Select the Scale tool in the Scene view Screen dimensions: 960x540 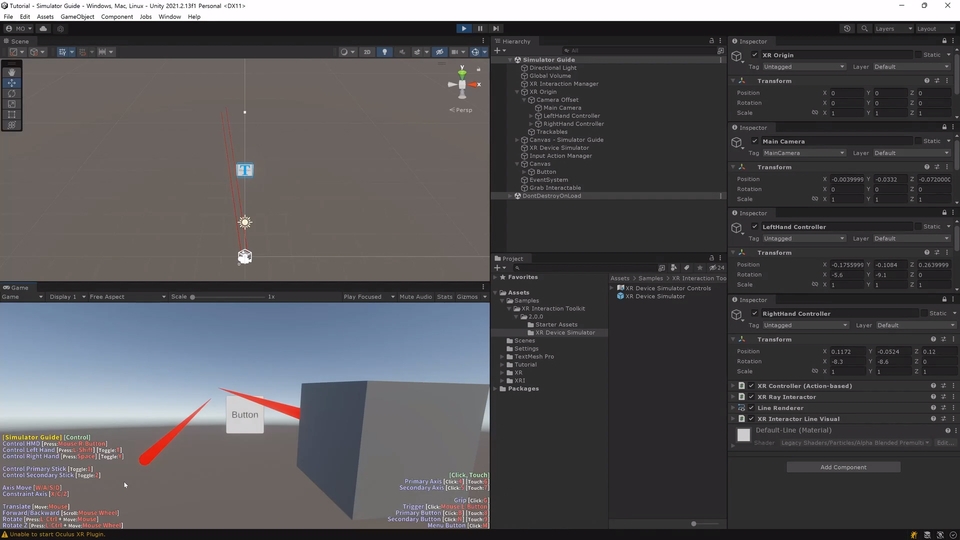(12, 104)
